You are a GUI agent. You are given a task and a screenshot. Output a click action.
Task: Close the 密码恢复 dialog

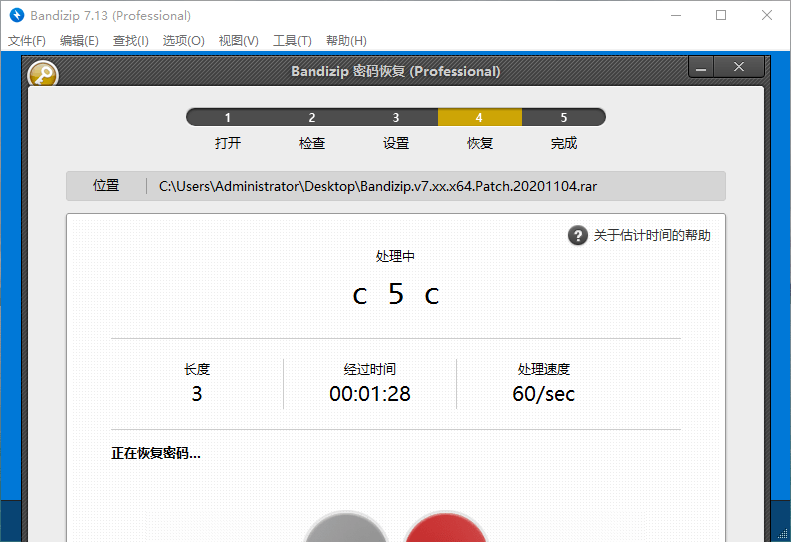tap(739, 67)
